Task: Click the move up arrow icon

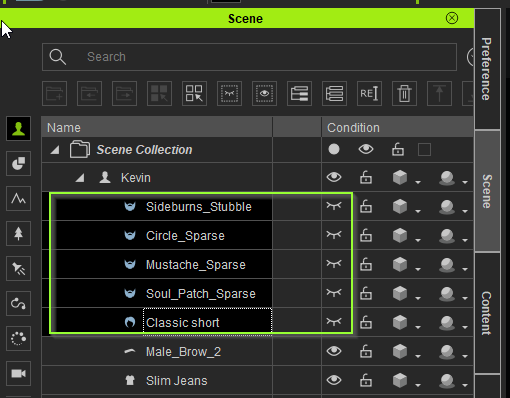Action: pos(439,93)
